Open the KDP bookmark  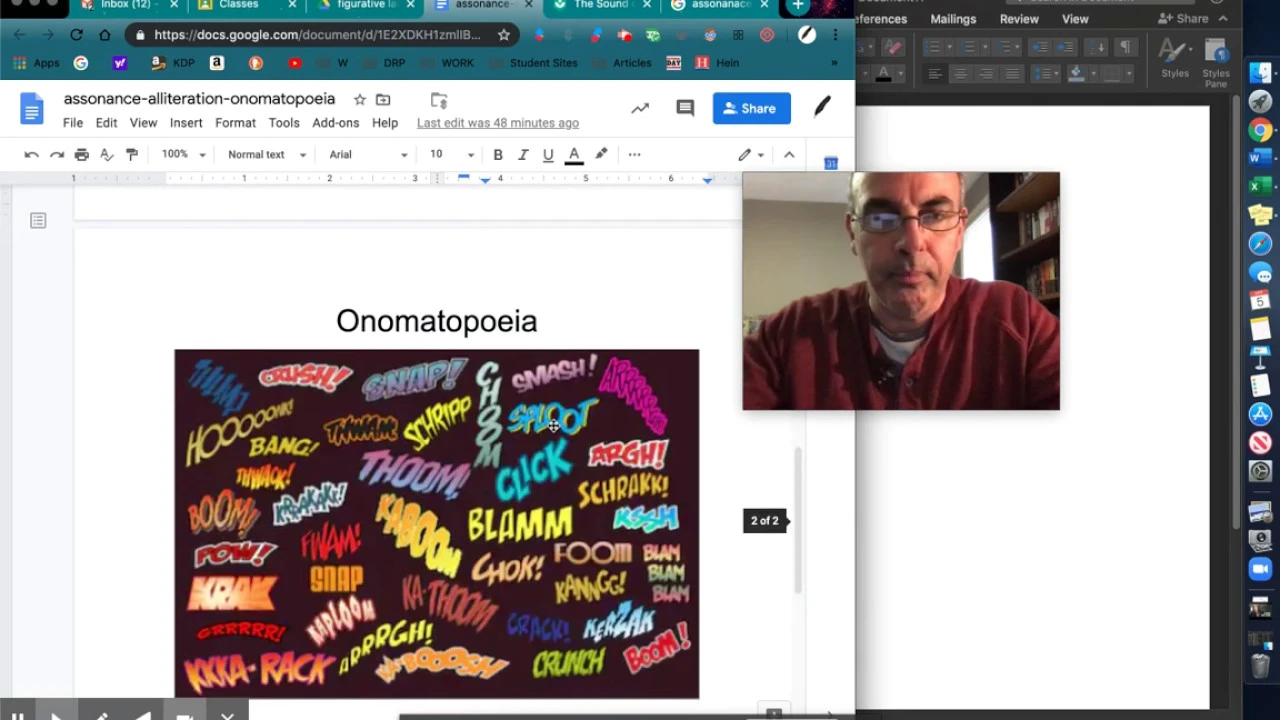click(174, 63)
